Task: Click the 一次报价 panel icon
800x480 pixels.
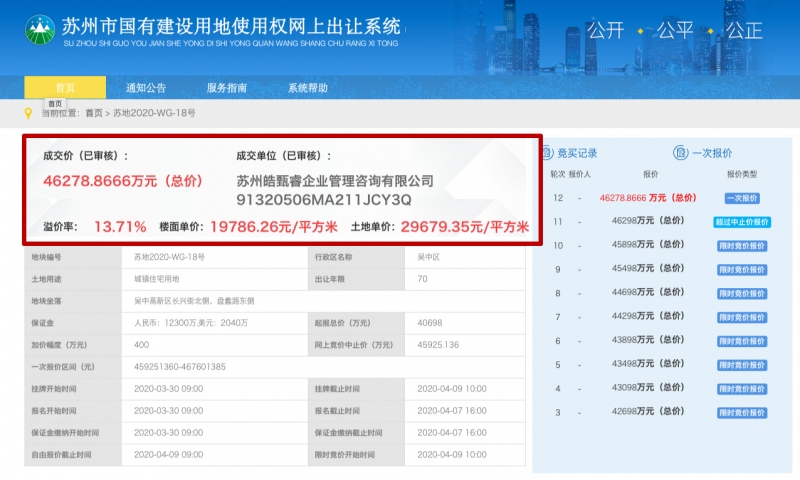Action: [x=680, y=153]
